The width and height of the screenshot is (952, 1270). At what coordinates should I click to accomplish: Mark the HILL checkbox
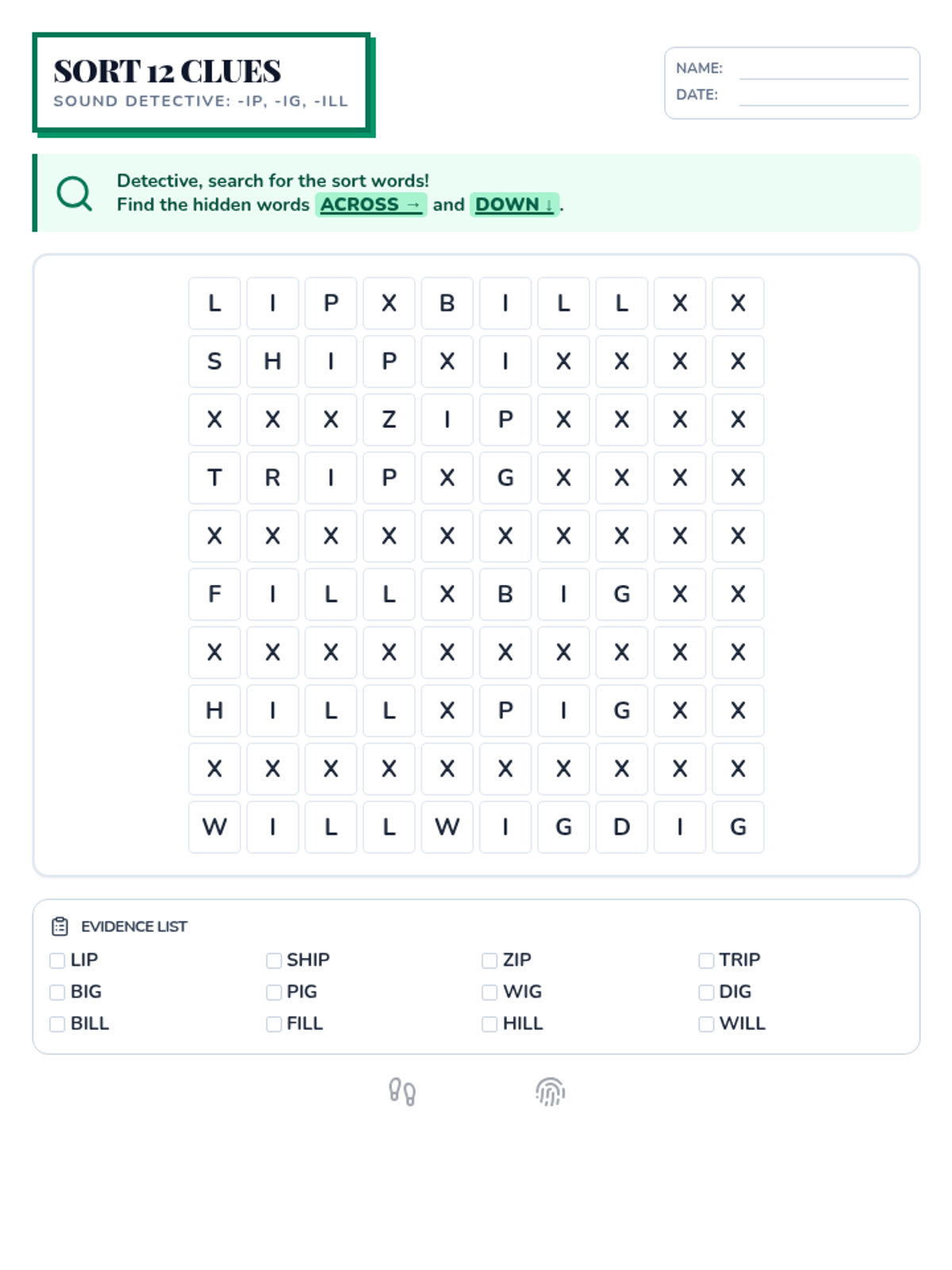pyautogui.click(x=489, y=1024)
